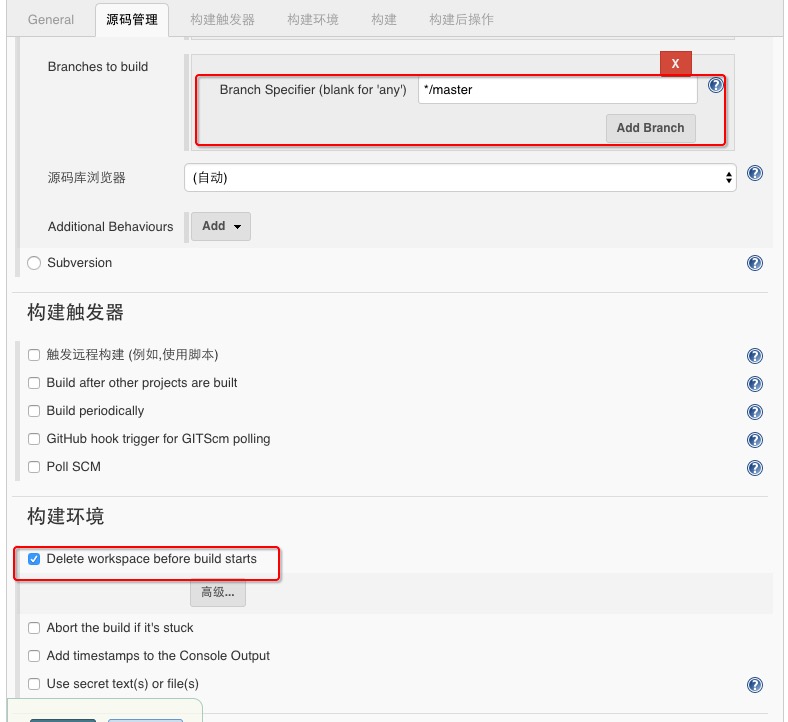Image resolution: width=788 pixels, height=722 pixels.
Task: Open the 构建后操作 tab
Action: click(461, 20)
